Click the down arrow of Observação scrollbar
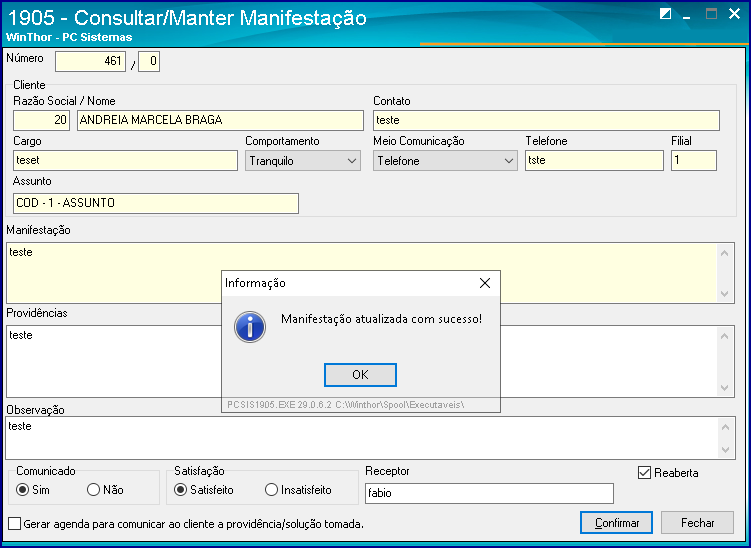 [x=726, y=450]
